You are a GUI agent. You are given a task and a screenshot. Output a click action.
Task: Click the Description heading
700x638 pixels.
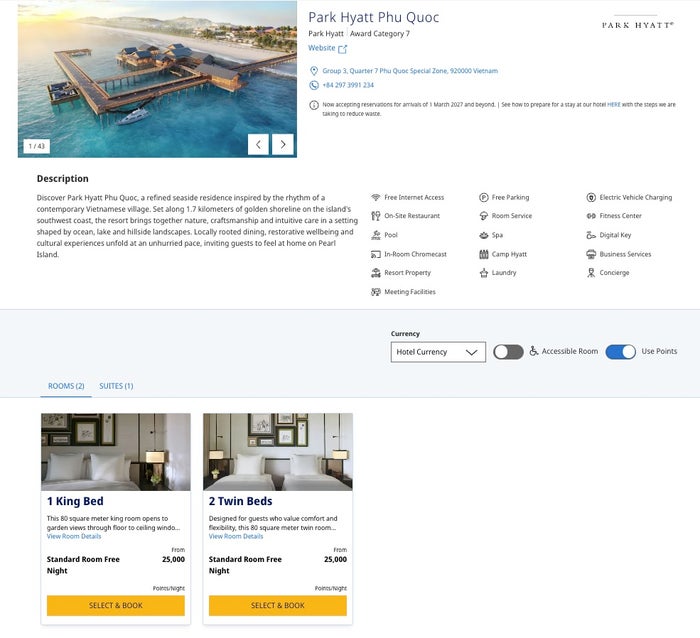62,179
